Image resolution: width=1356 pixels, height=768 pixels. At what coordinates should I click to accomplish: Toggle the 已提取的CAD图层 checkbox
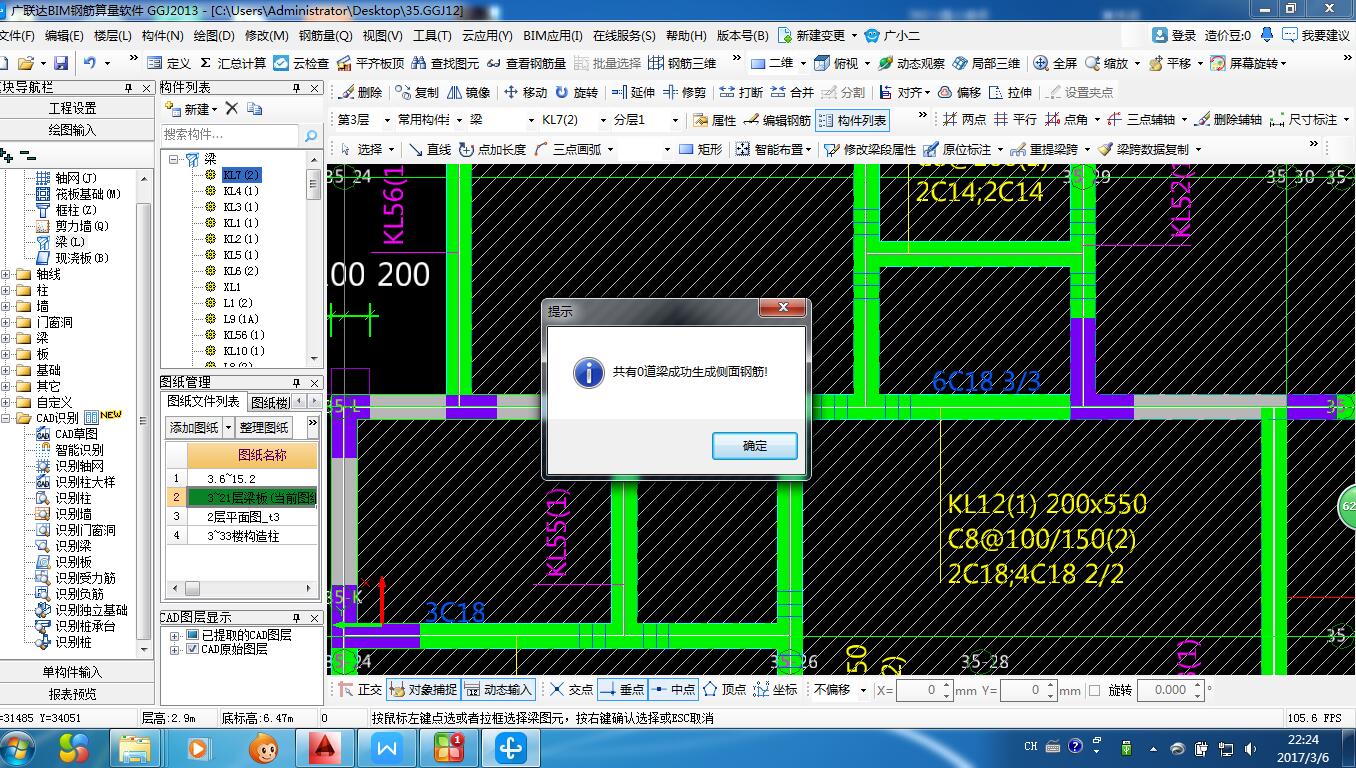point(192,635)
